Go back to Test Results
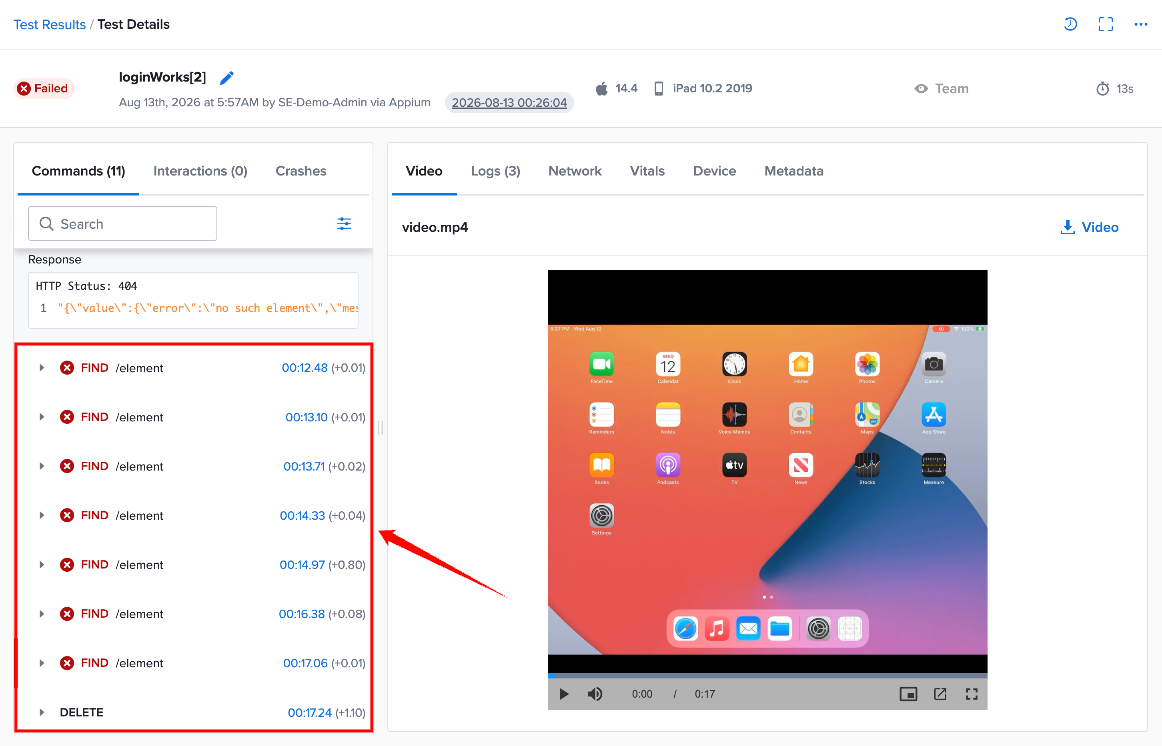1162x746 pixels. (x=50, y=24)
